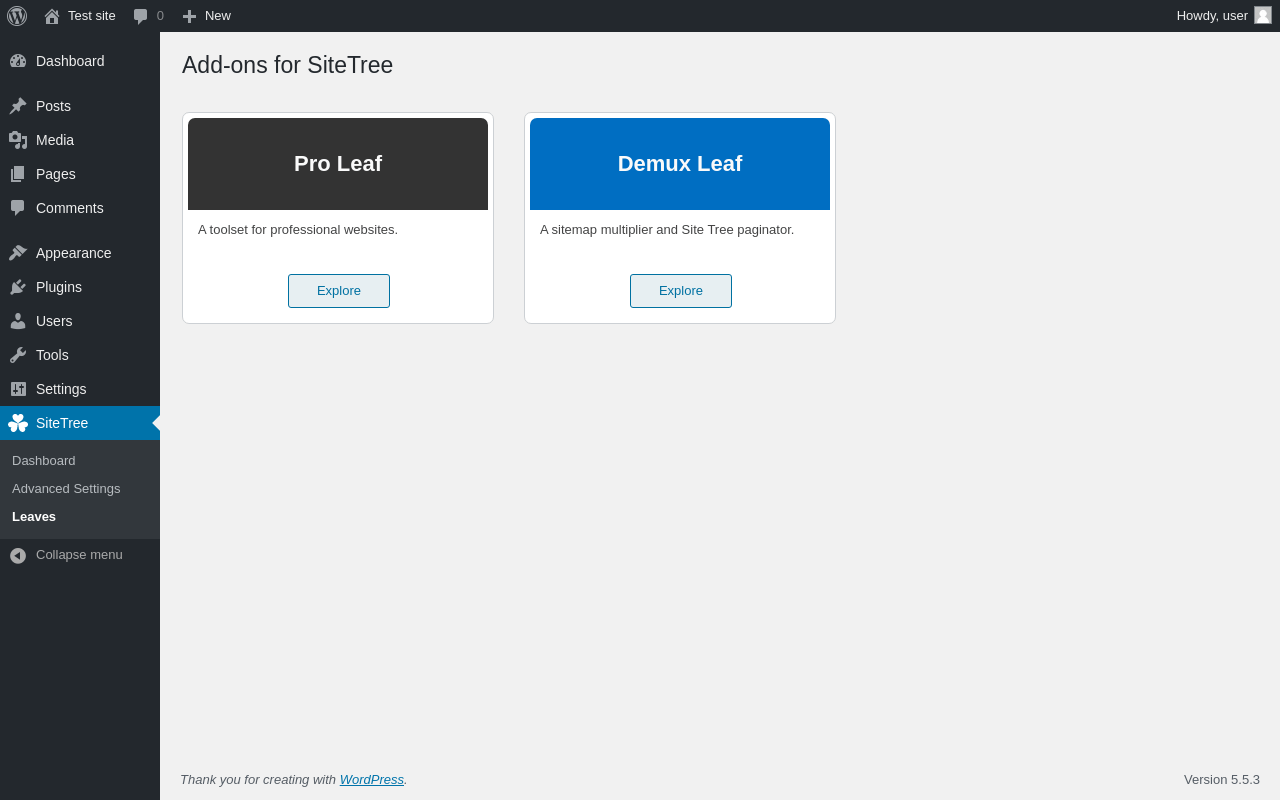Click the Test site link
Image resolution: width=1280 pixels, height=800 pixels.
[92, 16]
